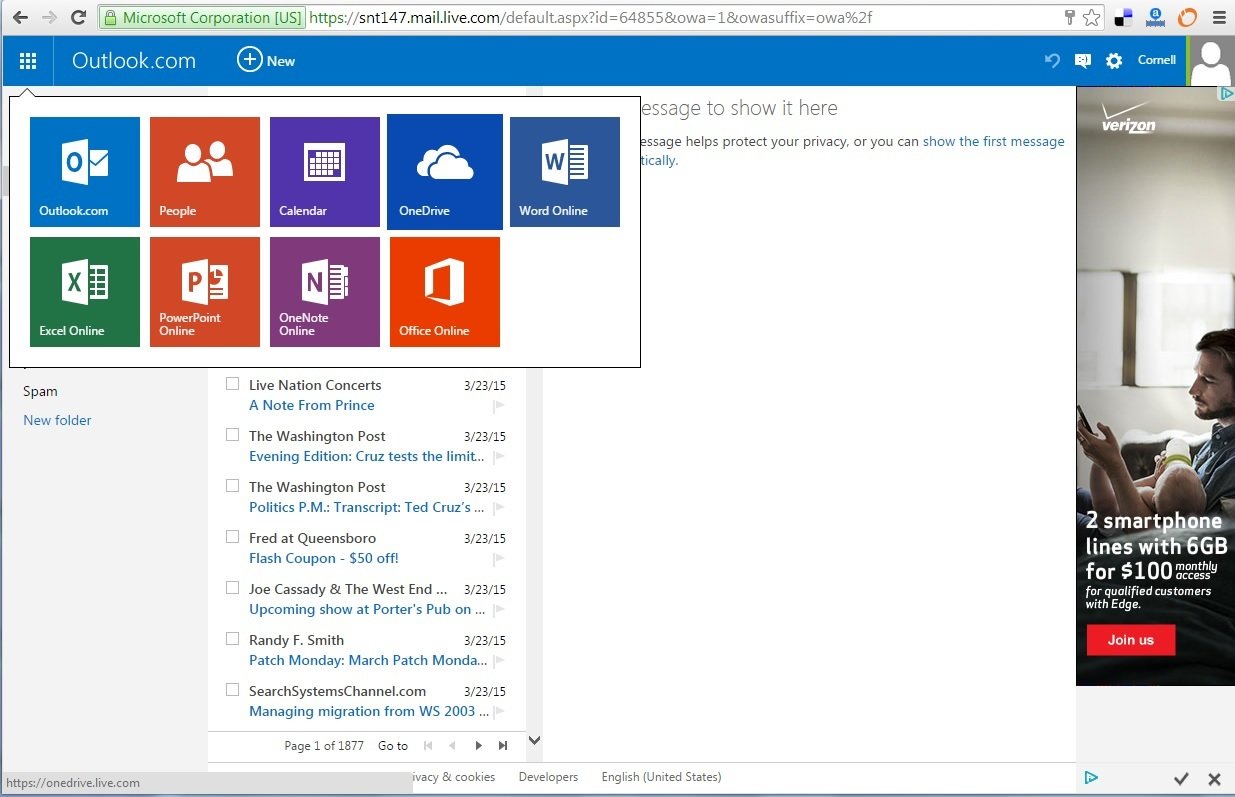
Task: Launch PowerPoint Online tile
Action: [205, 292]
